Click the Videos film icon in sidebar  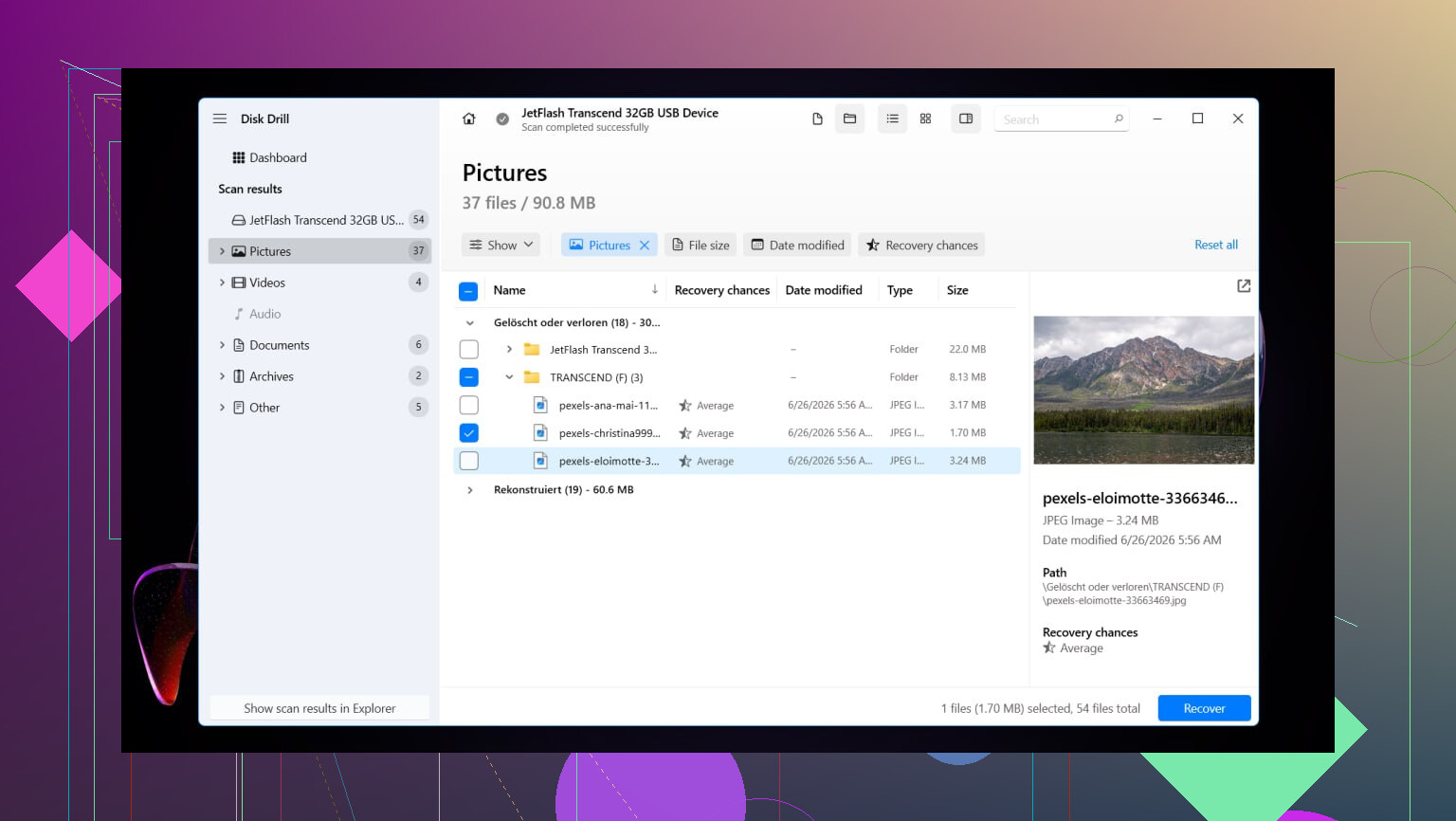(239, 283)
